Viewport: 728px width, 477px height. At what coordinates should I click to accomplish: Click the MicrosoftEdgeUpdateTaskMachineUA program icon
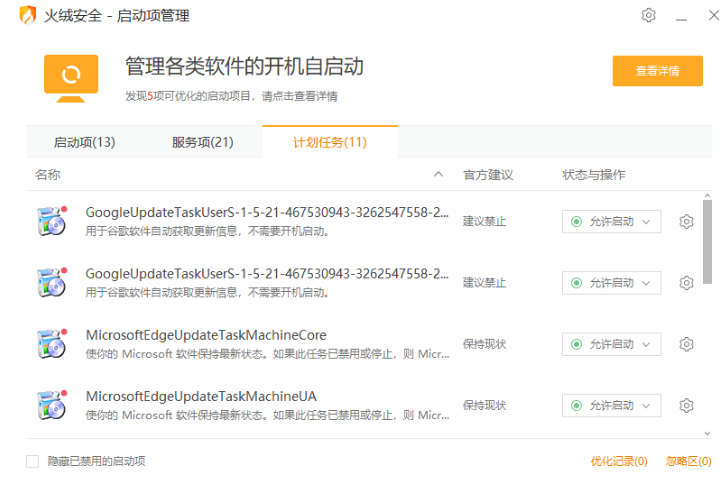(52, 405)
